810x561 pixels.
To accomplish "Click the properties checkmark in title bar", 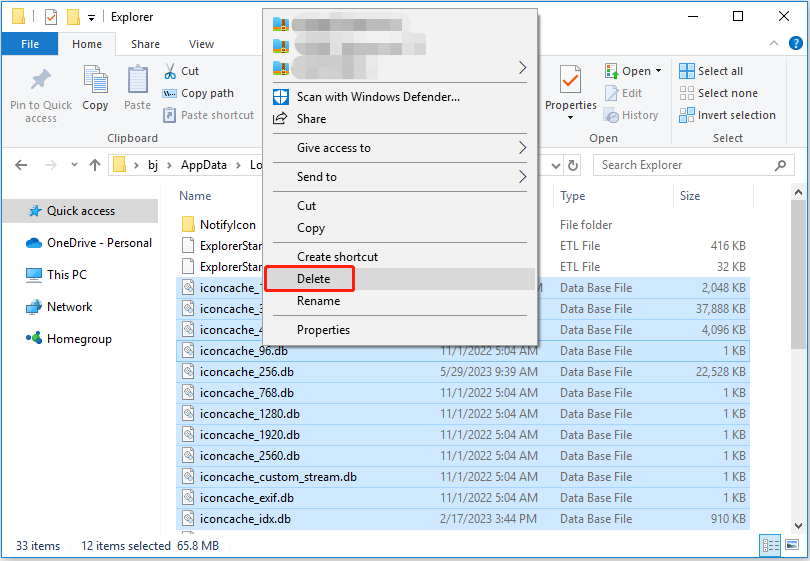I will (51, 17).
